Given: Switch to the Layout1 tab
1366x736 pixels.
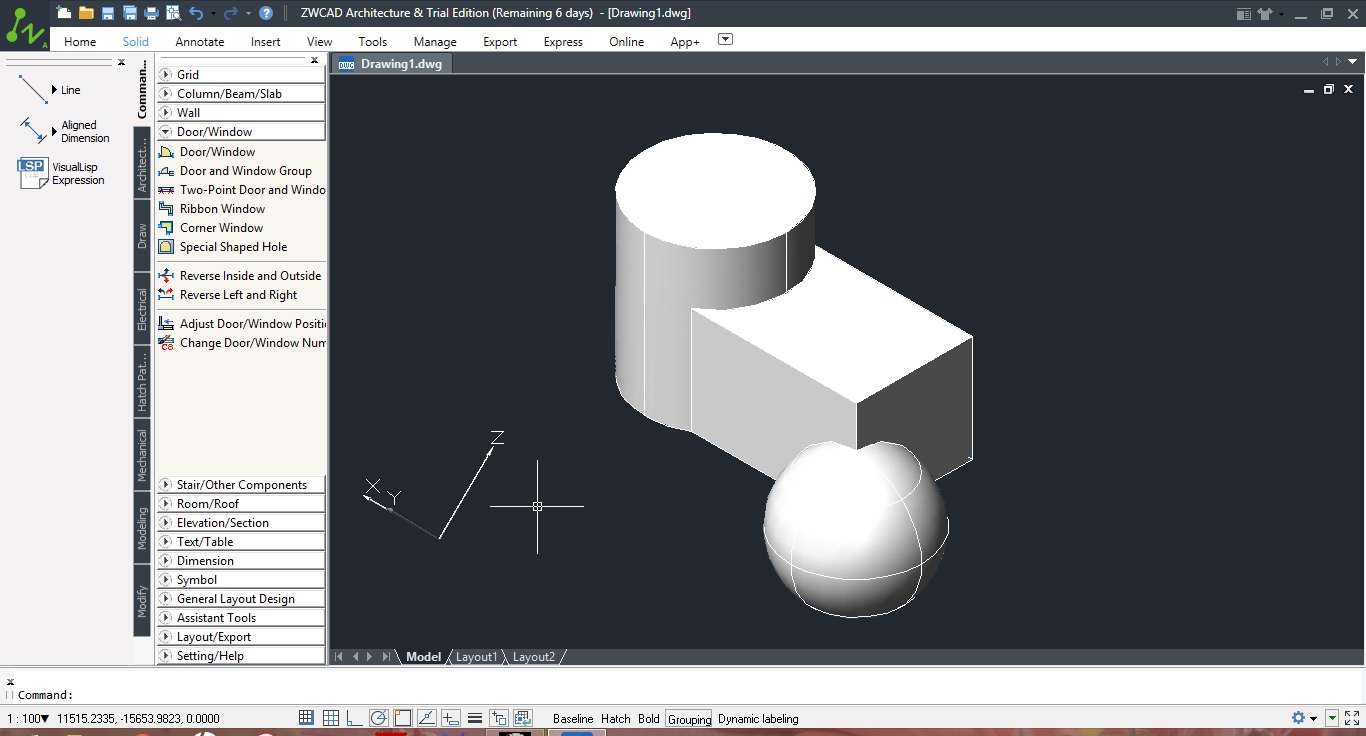Looking at the screenshot, I should pos(477,657).
